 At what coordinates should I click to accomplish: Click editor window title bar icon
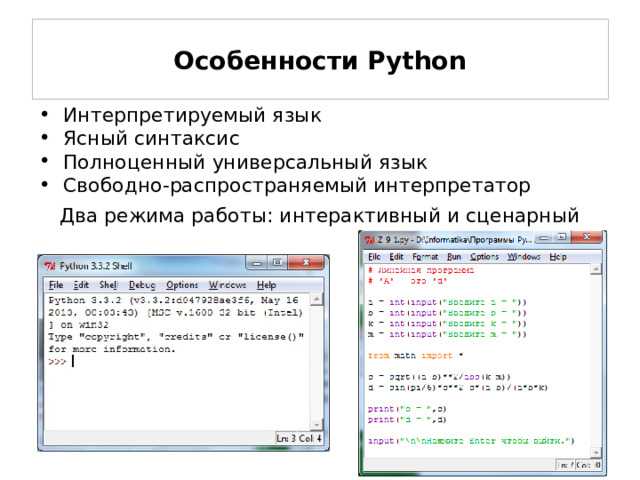click(x=369, y=240)
